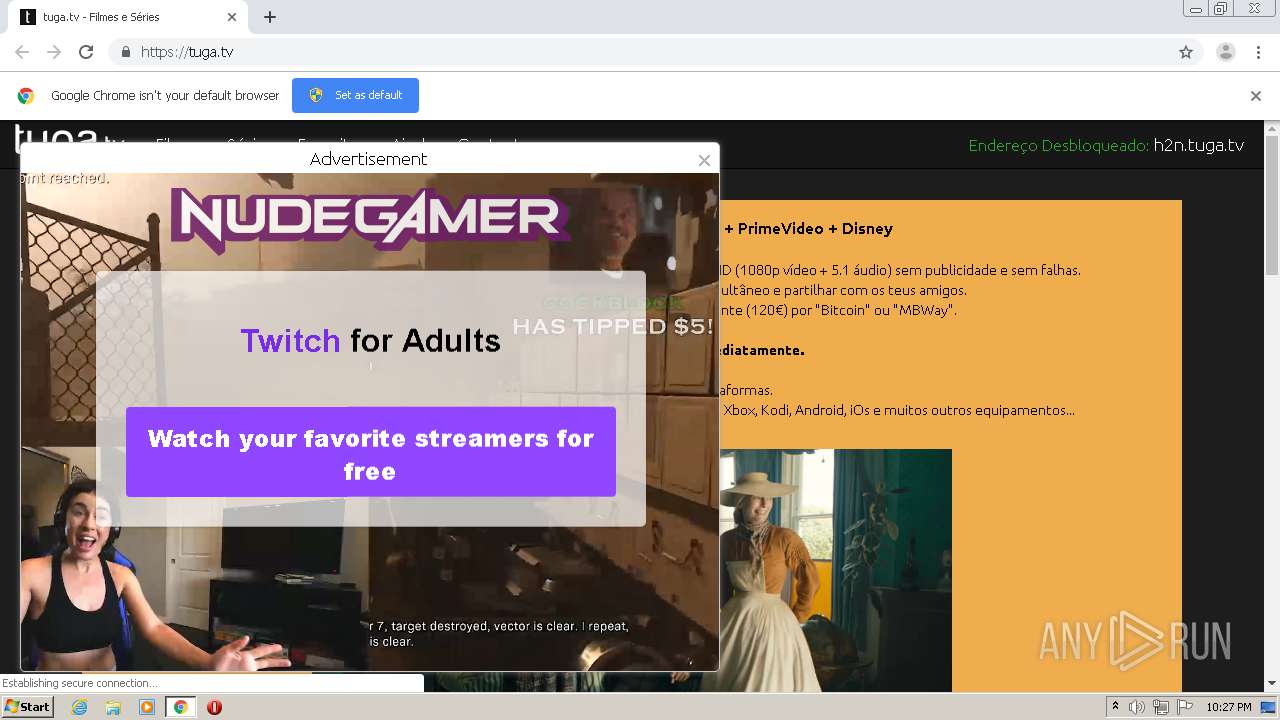
Task: Open the Chrome profile avatar
Action: point(1226,52)
